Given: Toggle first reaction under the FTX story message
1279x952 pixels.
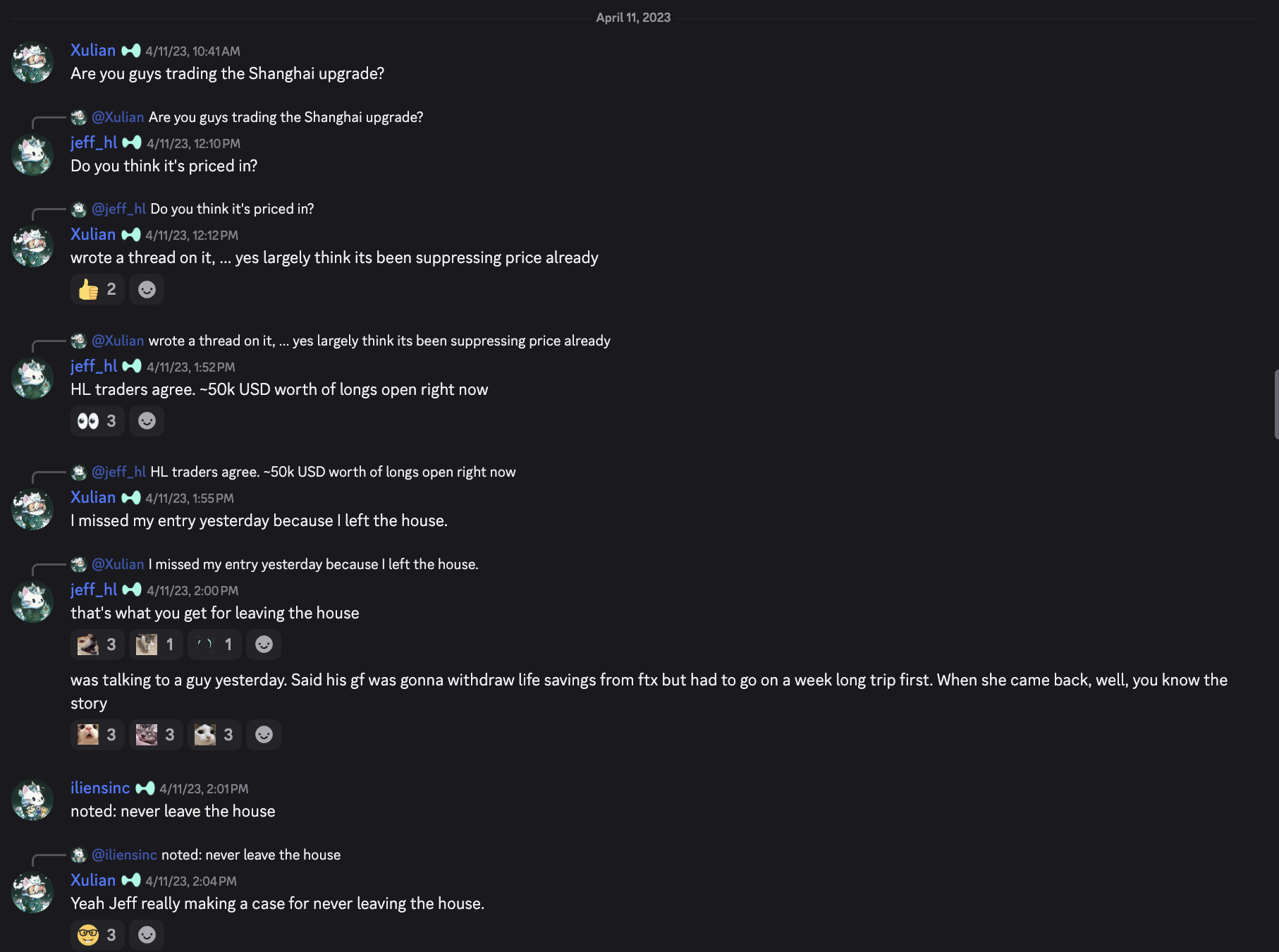Looking at the screenshot, I should (x=97, y=735).
